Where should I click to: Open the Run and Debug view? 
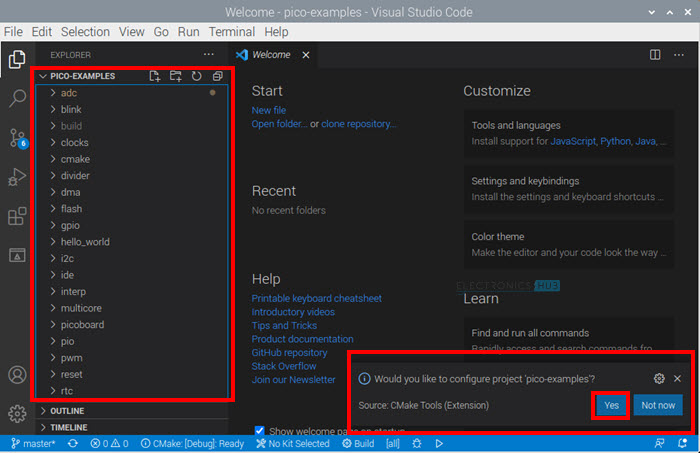[x=17, y=177]
